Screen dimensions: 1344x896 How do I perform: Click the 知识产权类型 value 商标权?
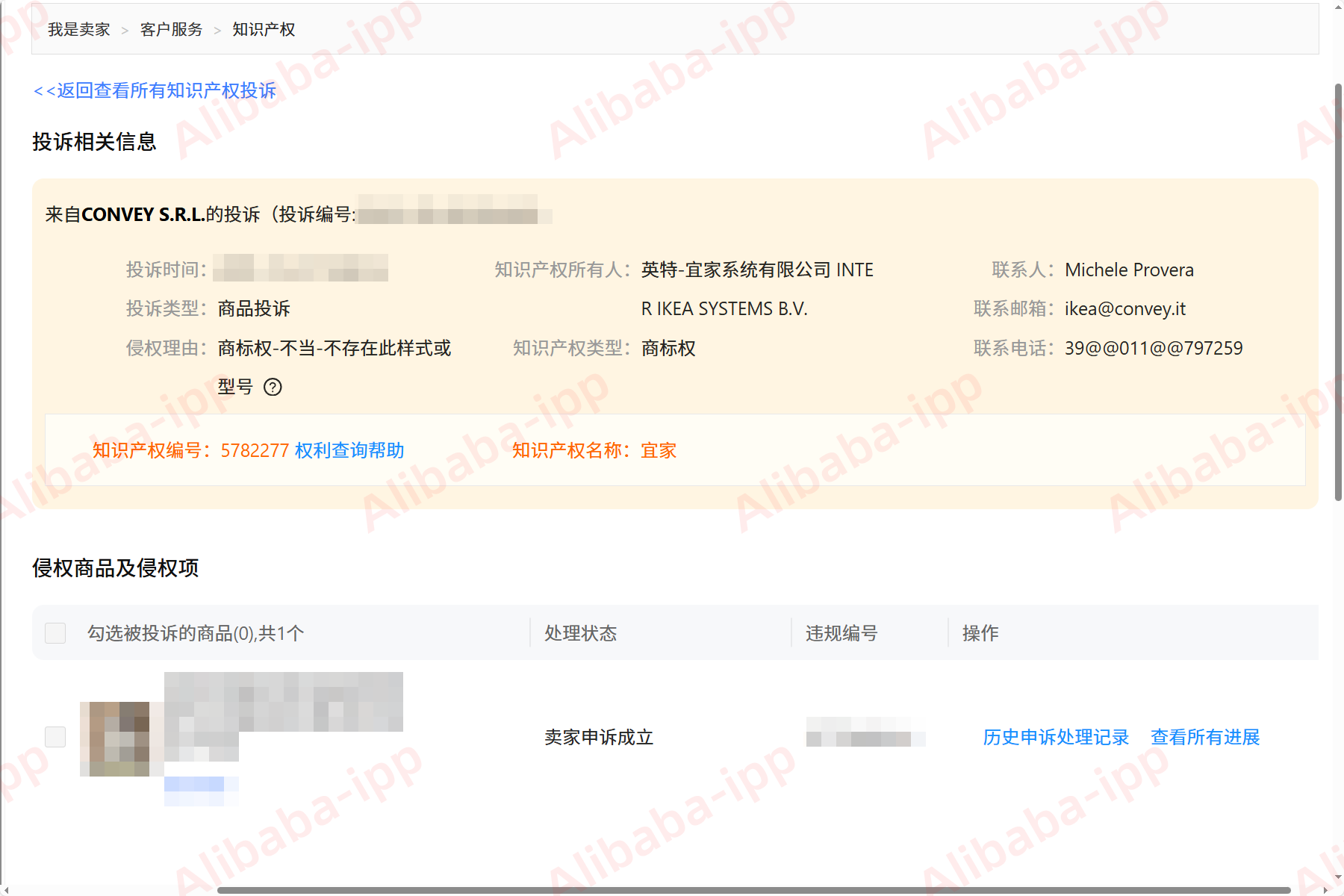coord(668,348)
